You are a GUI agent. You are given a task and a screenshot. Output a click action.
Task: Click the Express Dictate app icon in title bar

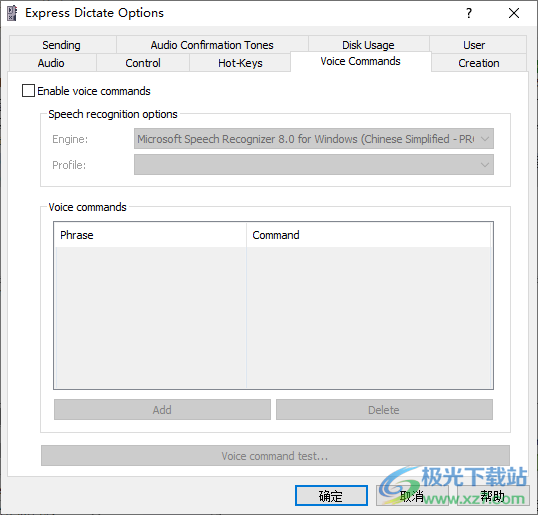click(x=12, y=13)
